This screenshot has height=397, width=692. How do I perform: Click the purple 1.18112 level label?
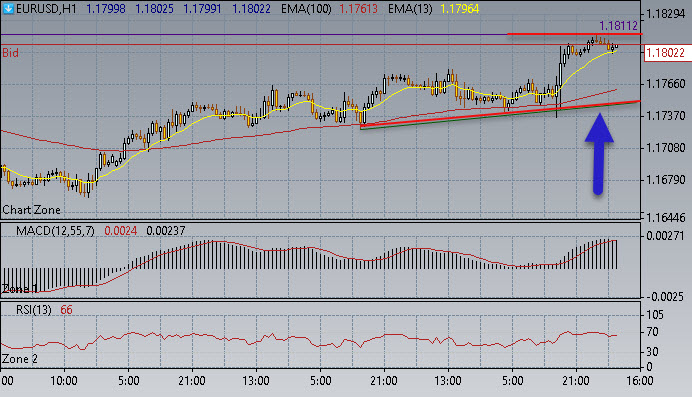[618, 26]
